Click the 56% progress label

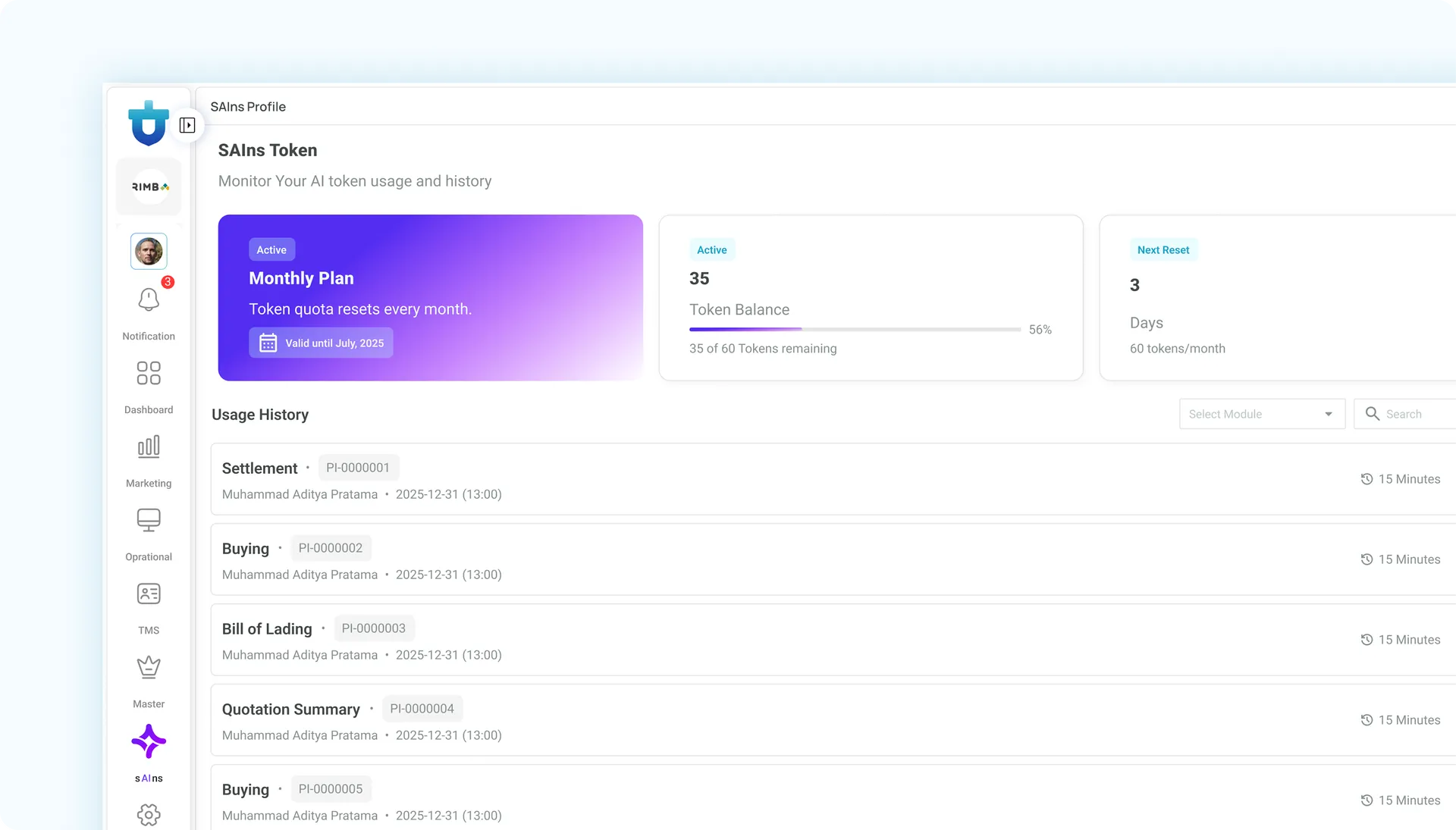click(x=1040, y=330)
